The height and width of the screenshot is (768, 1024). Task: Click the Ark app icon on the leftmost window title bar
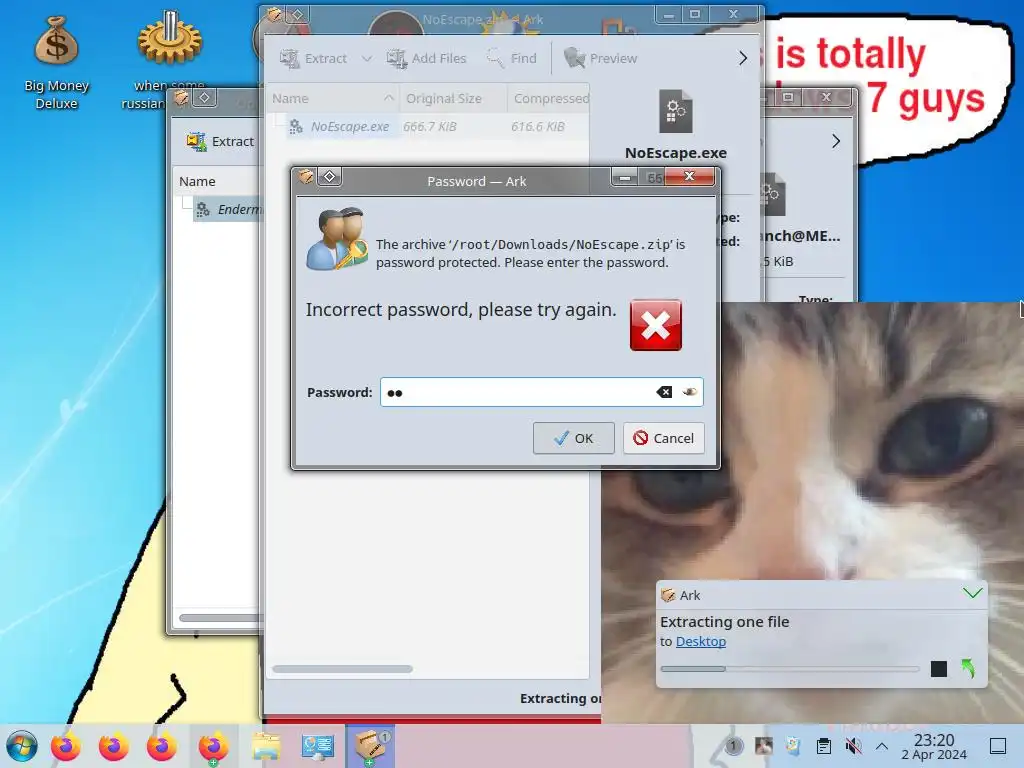tap(181, 98)
